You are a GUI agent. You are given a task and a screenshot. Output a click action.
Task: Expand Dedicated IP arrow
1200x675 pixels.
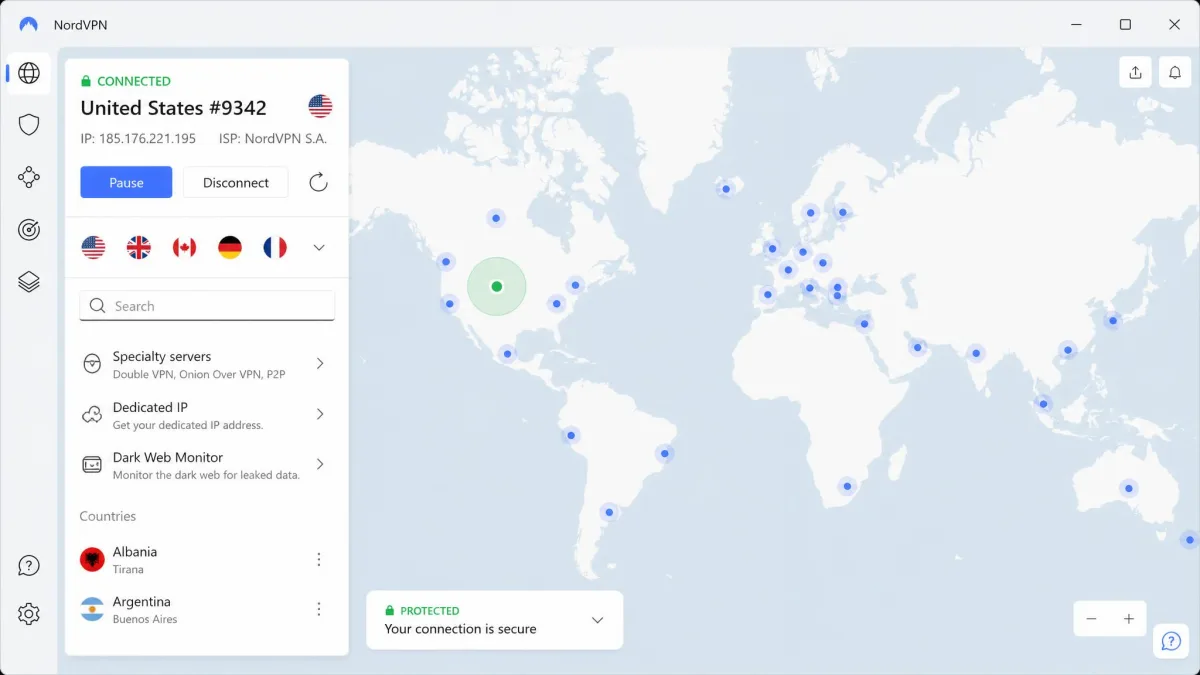tap(320, 414)
